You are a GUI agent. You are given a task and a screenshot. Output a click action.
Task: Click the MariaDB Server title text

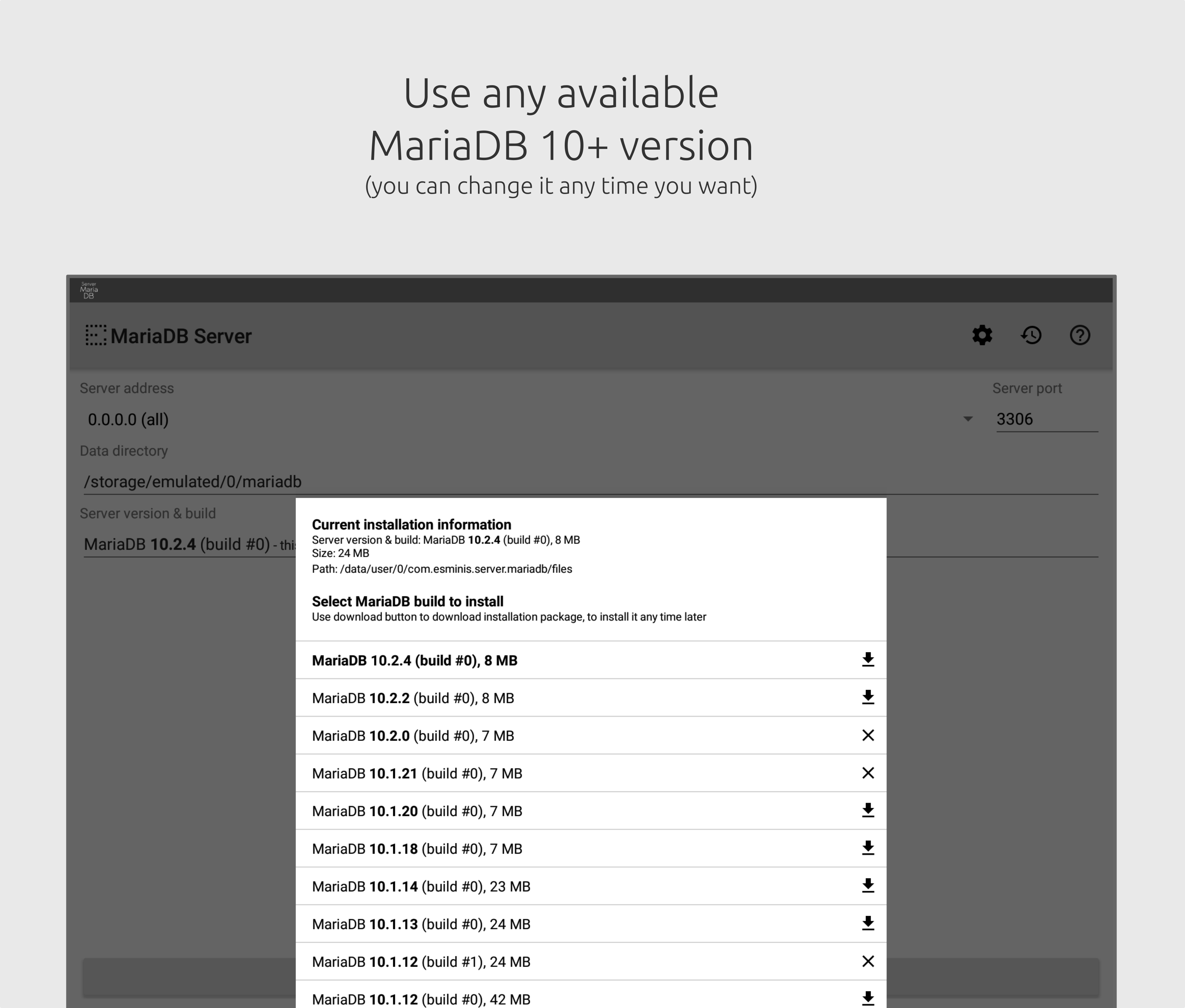(181, 336)
